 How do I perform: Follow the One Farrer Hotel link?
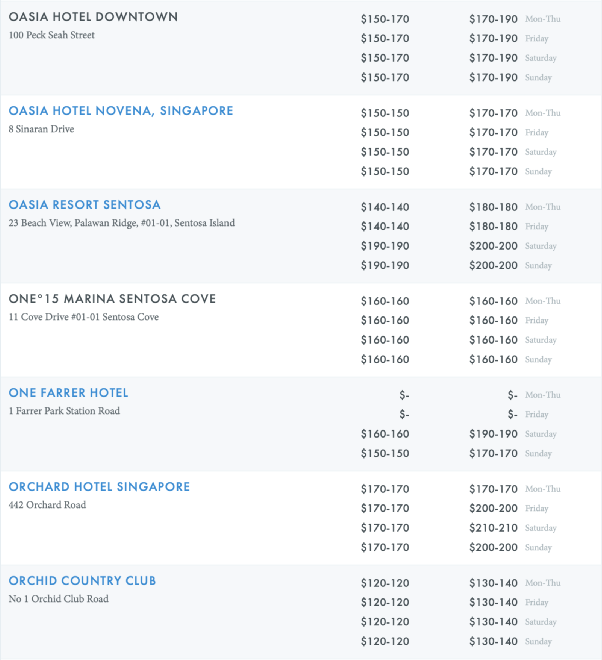point(68,393)
